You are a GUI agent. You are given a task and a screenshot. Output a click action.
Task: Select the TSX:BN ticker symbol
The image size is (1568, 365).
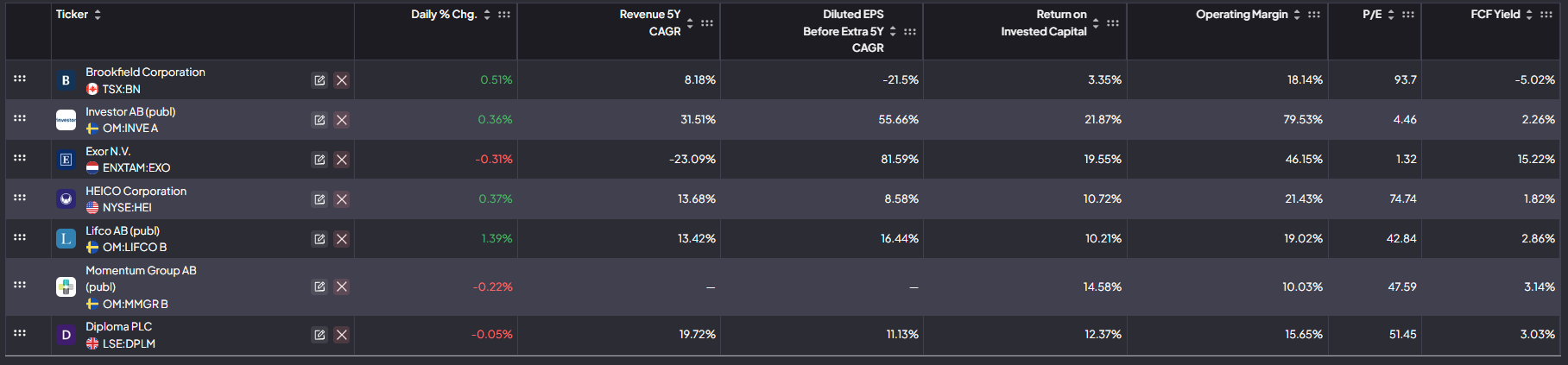click(x=121, y=89)
